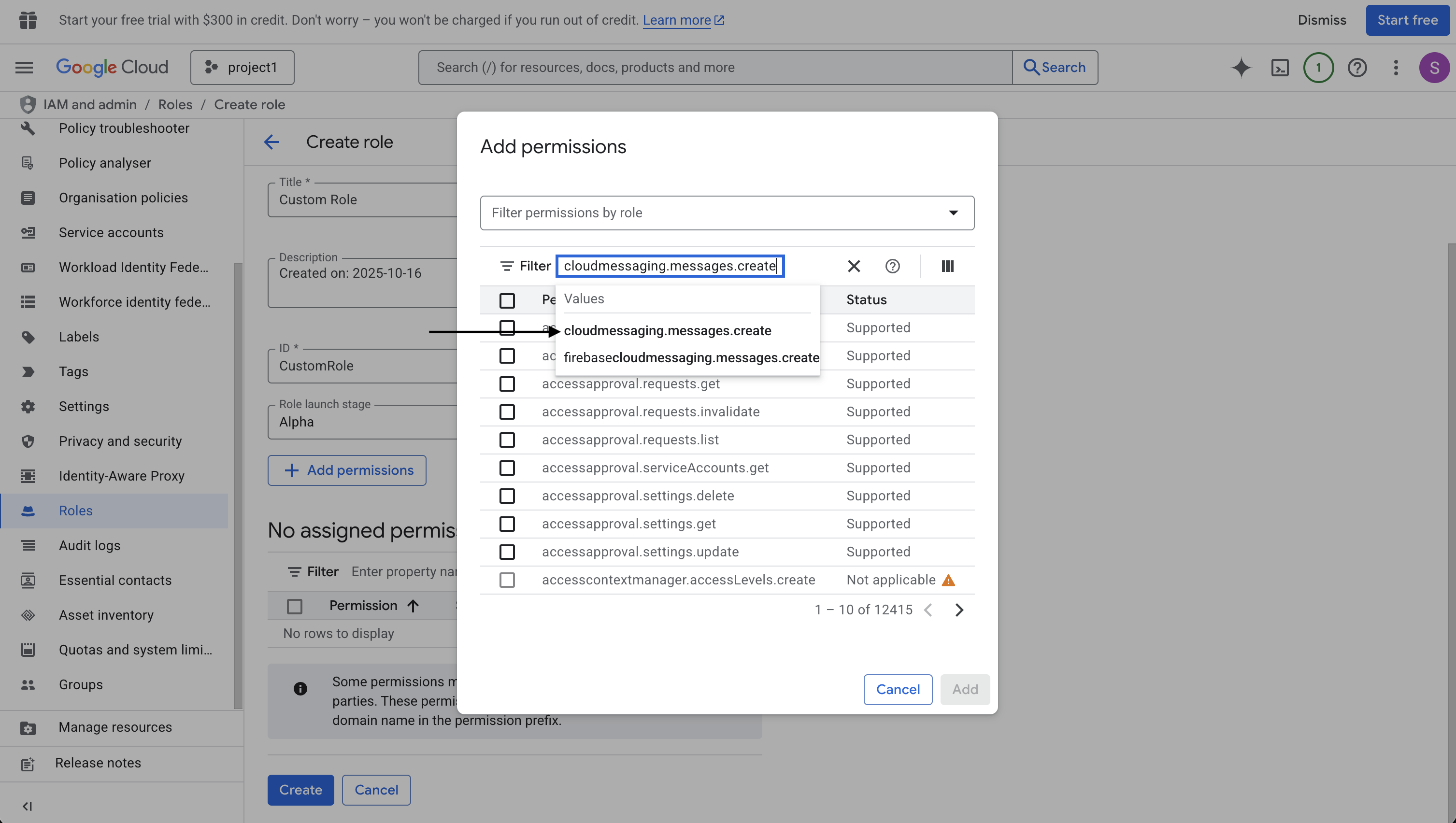Viewport: 1456px width, 823px height.
Task: Select all permissions via header checkbox
Action: coord(506,300)
